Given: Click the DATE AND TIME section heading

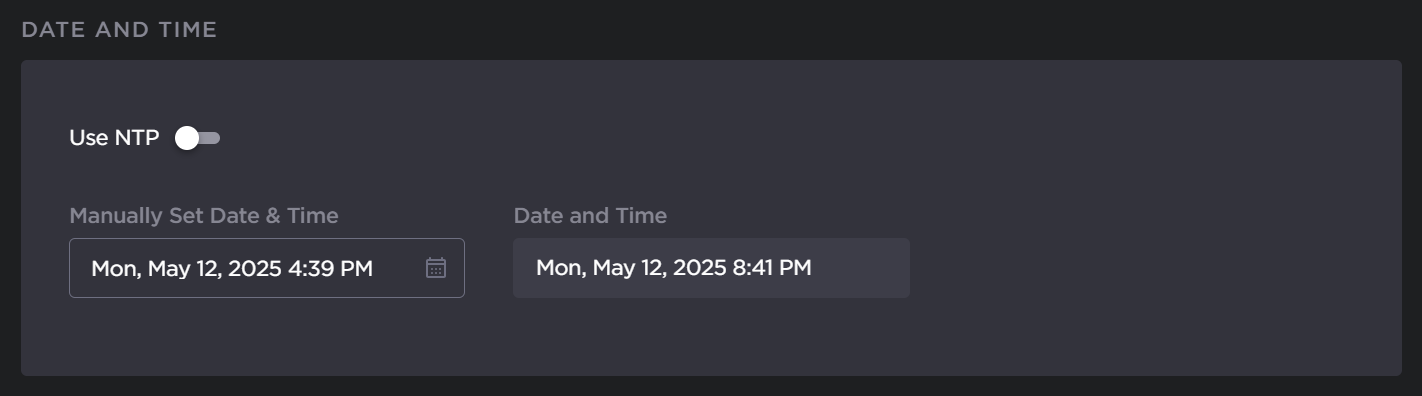Looking at the screenshot, I should [119, 30].
